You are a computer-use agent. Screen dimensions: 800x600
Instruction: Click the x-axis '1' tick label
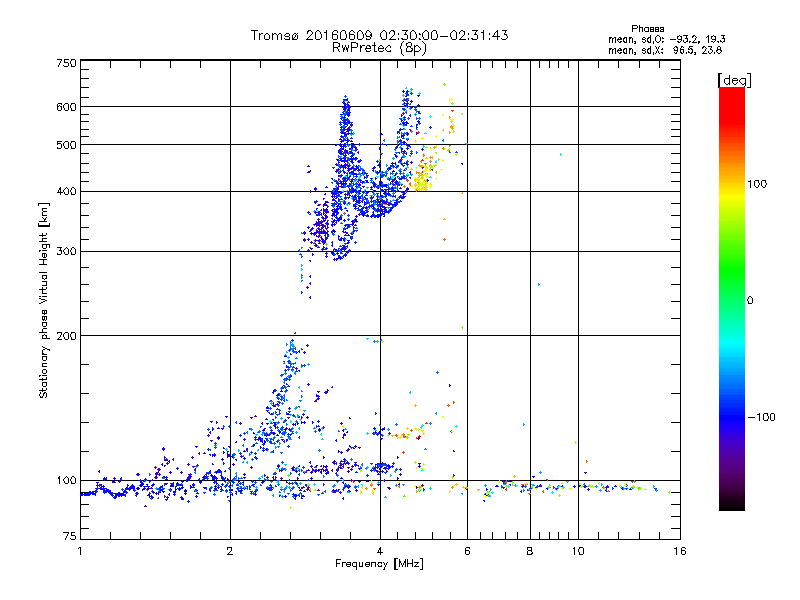click(80, 551)
